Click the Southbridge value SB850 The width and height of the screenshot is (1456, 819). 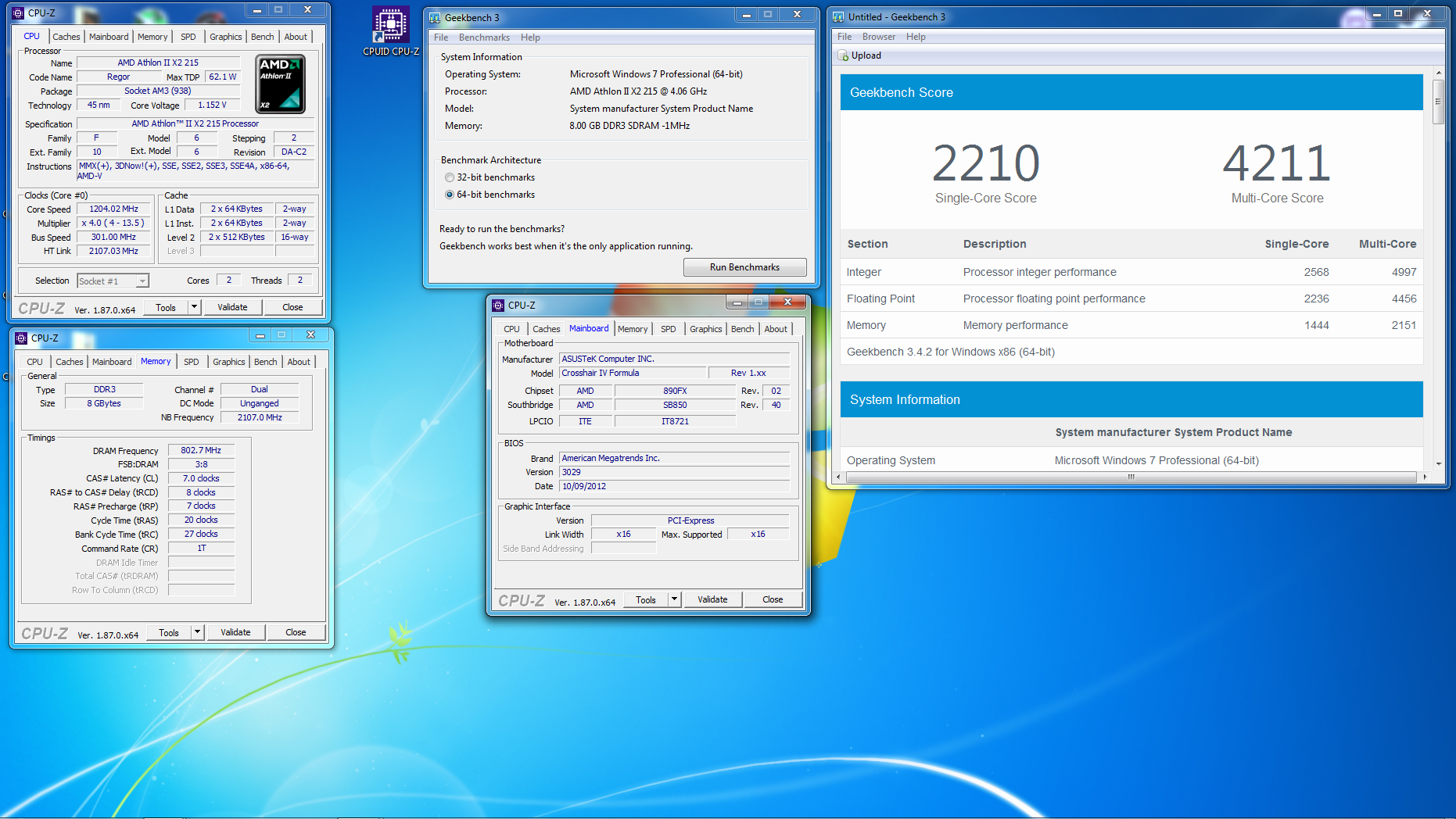pyautogui.click(x=675, y=405)
